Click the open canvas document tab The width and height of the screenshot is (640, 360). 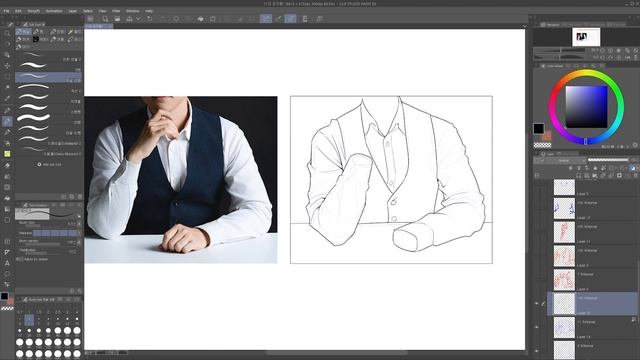99,26
